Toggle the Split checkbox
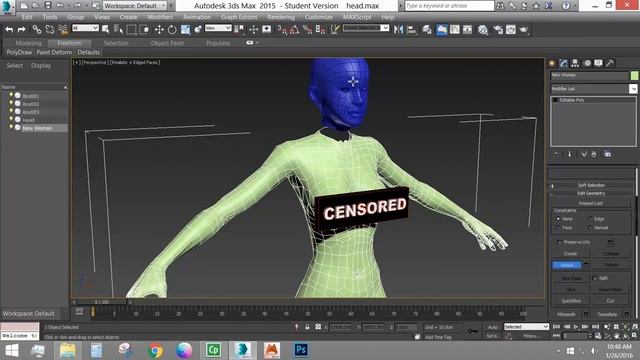This screenshot has width=640, height=360. click(x=595, y=278)
